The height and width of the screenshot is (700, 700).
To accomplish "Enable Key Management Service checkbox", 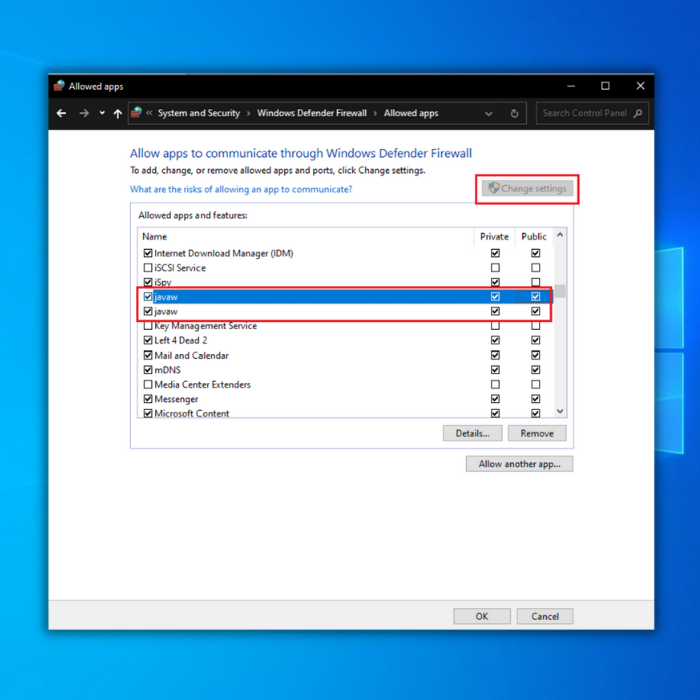I will 148,326.
